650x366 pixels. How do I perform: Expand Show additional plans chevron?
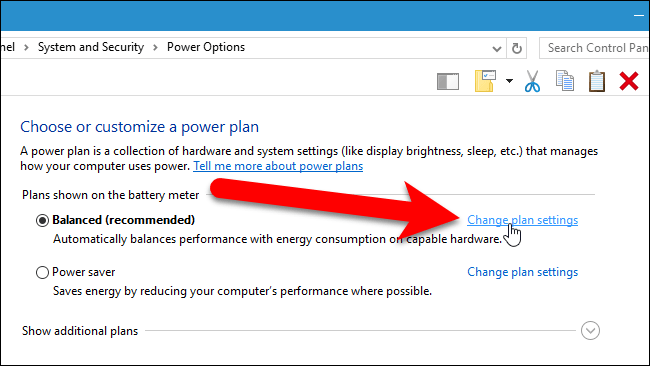pyautogui.click(x=590, y=330)
